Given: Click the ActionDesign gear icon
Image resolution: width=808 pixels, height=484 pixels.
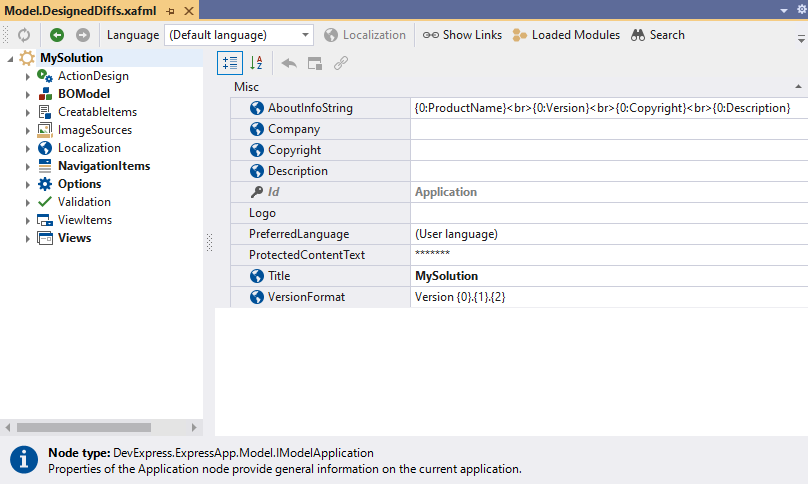Looking at the screenshot, I should tap(45, 76).
